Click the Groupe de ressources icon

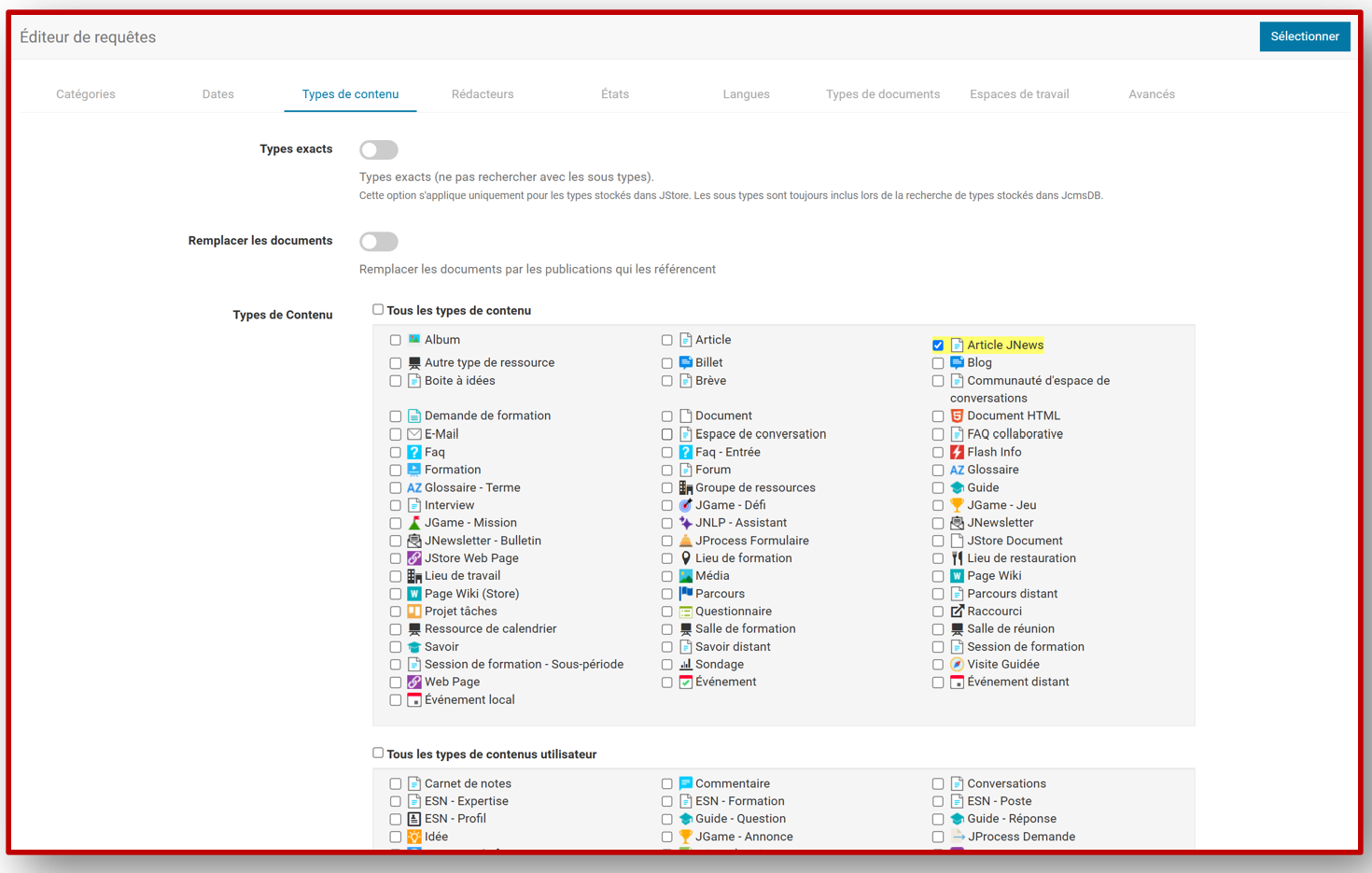[x=686, y=487]
